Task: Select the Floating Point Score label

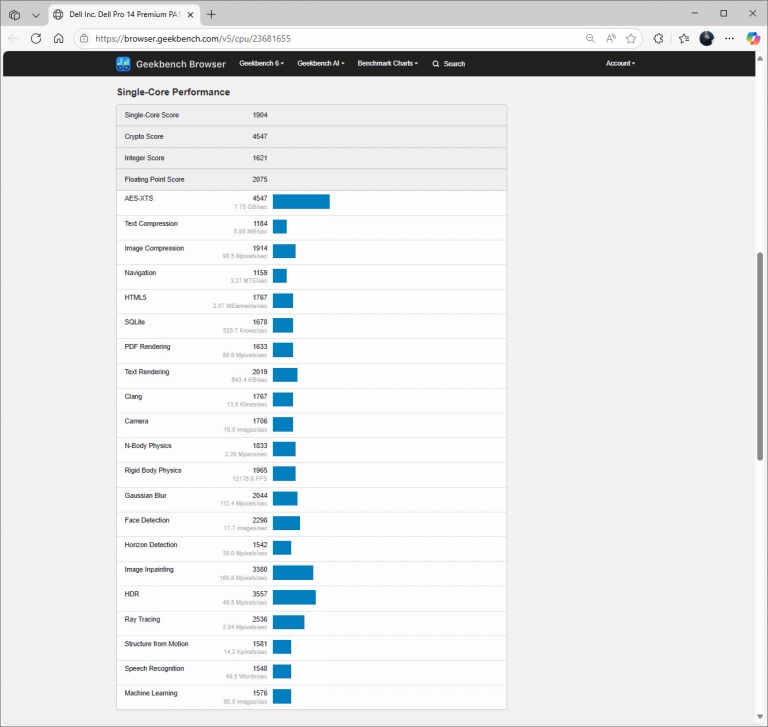Action: (154, 179)
